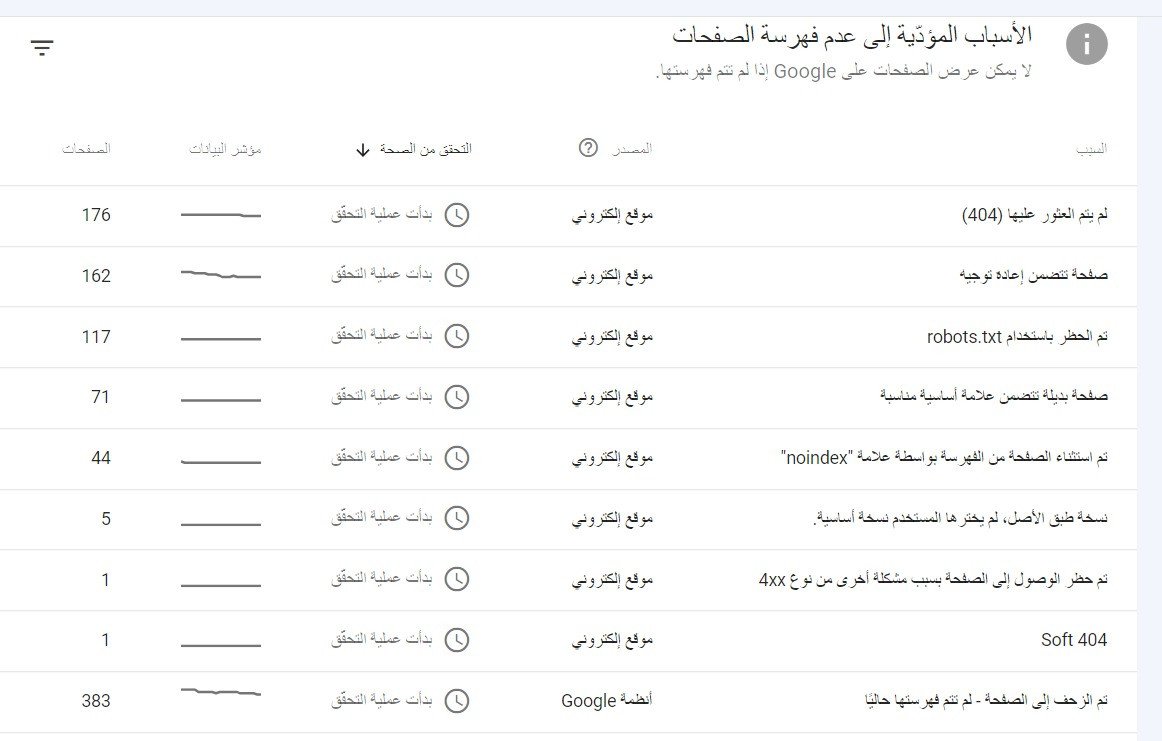
Task: Click the info icon beside the title
Action: point(1087,45)
